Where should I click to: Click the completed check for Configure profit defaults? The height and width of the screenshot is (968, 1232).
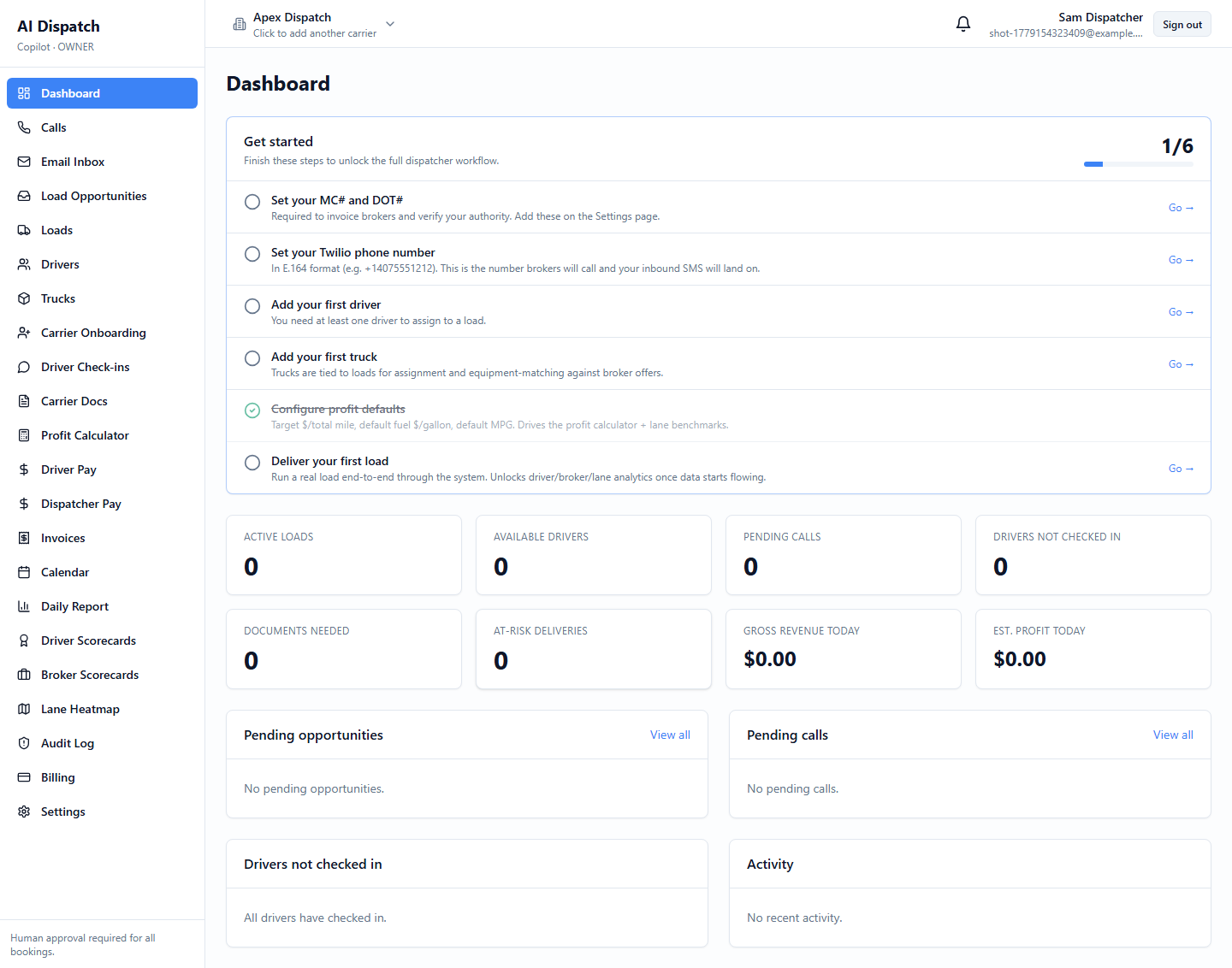coord(252,410)
